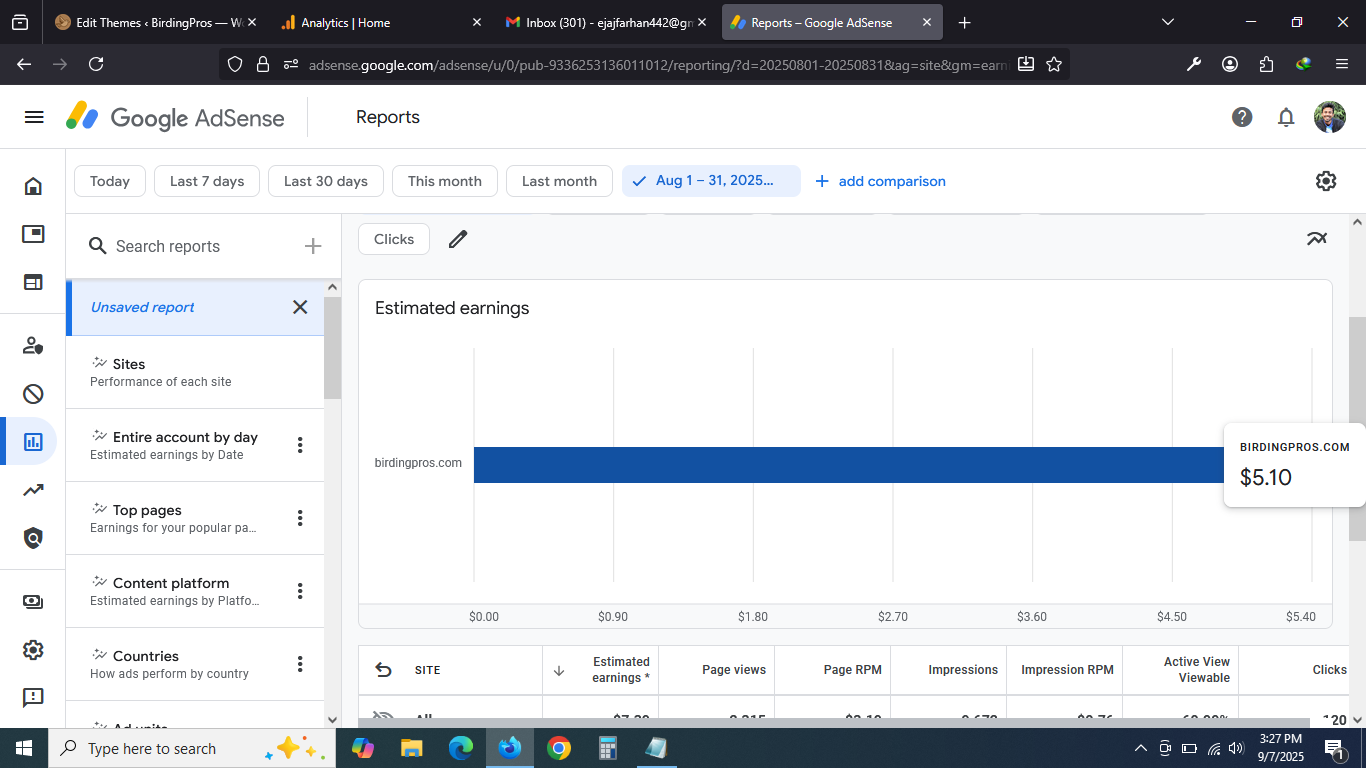Click add comparison link
The height and width of the screenshot is (768, 1366).
[880, 181]
